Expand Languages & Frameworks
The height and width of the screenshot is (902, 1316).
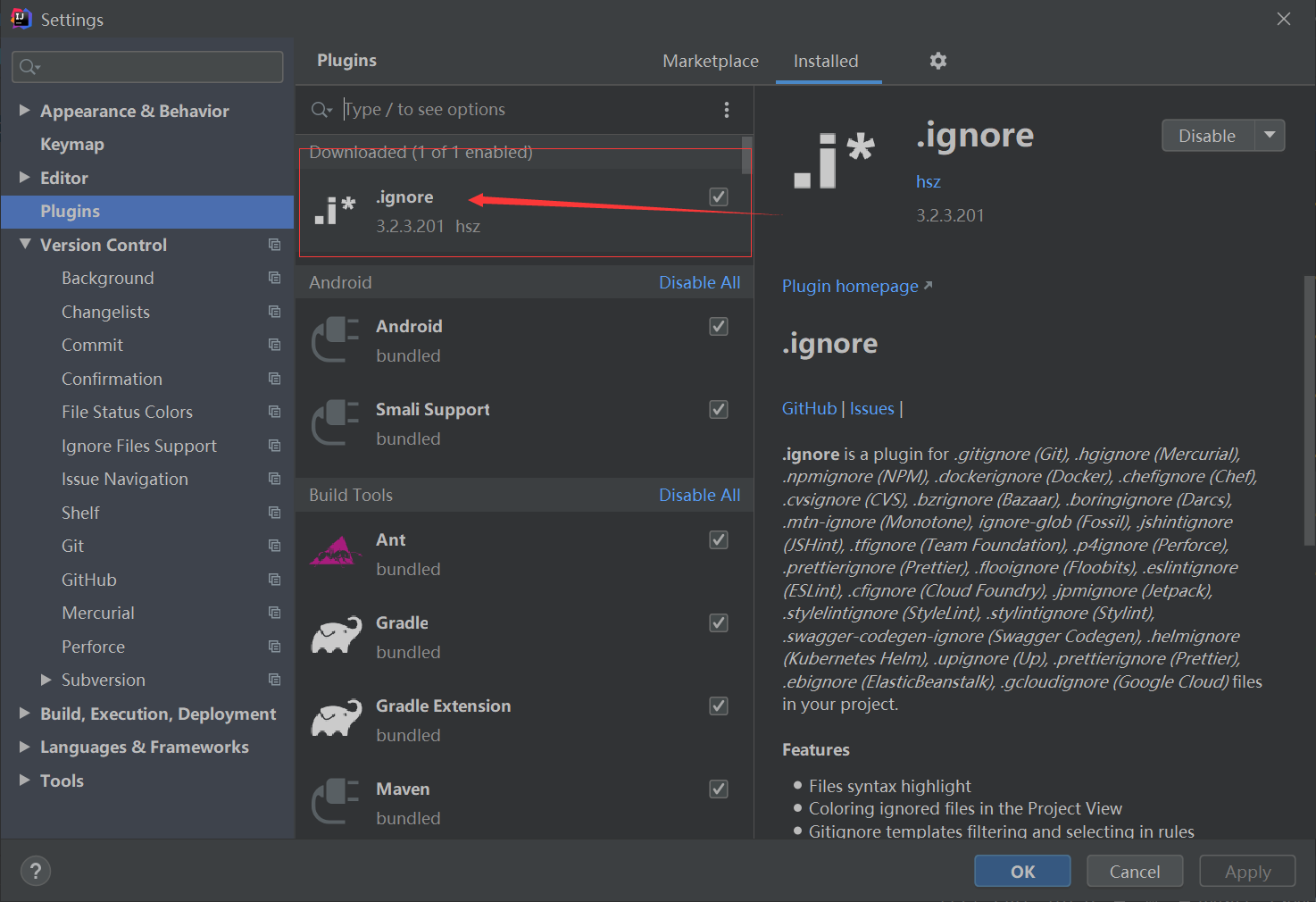25,747
